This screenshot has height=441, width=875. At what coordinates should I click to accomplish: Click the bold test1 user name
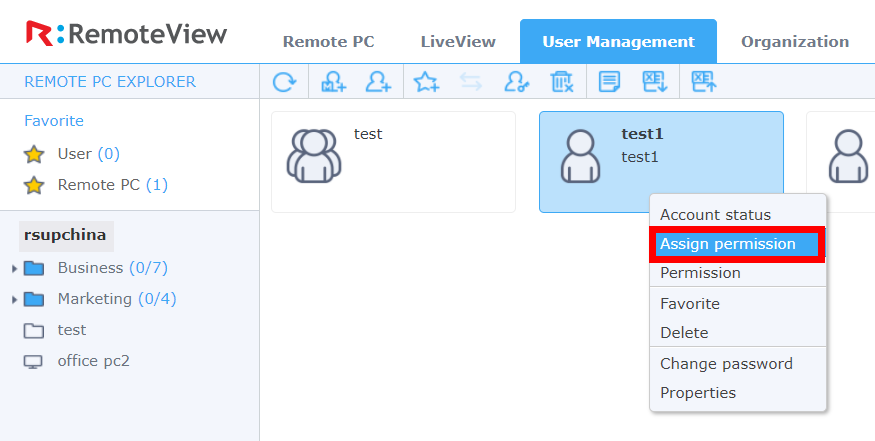(642, 134)
